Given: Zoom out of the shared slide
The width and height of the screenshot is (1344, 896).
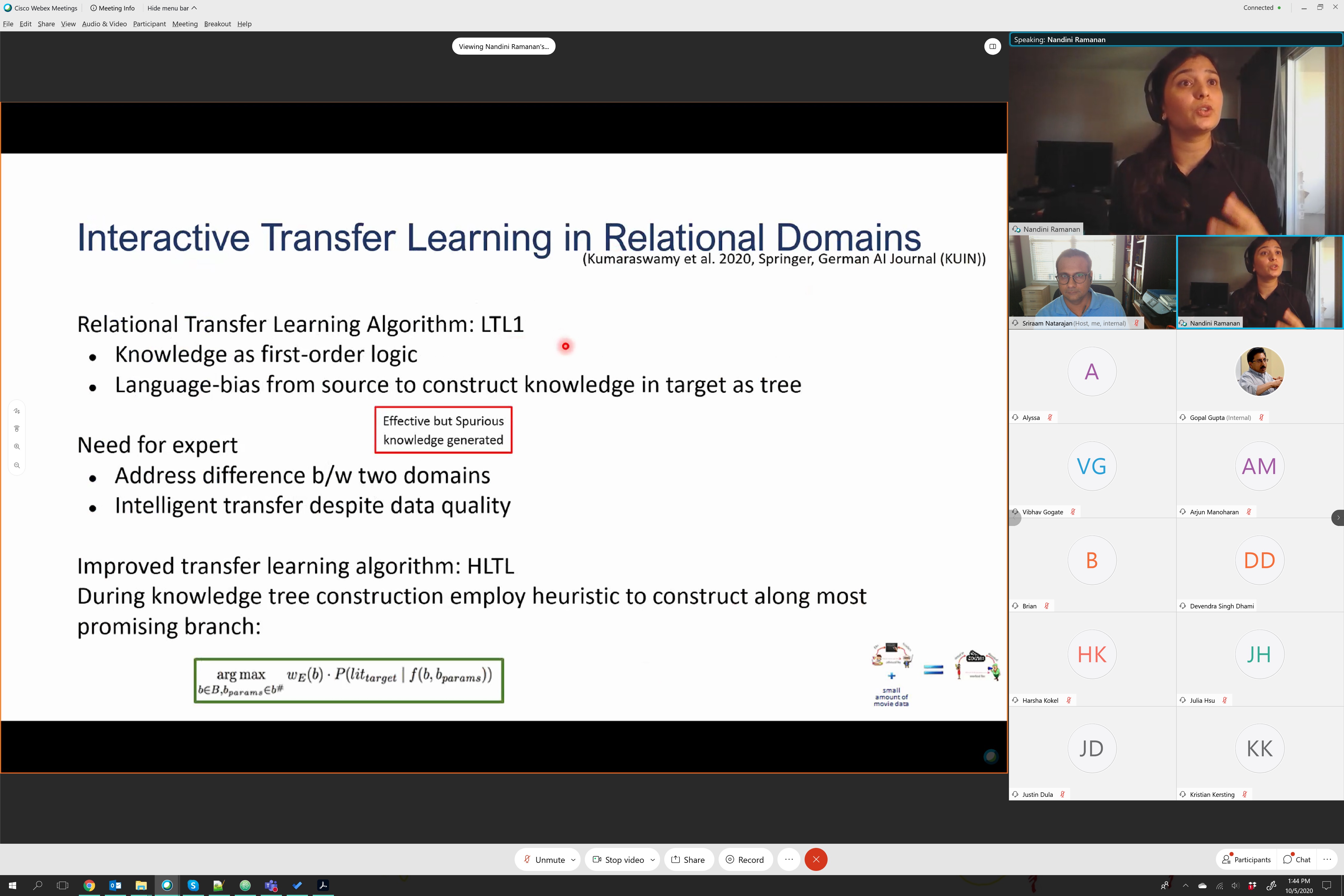Looking at the screenshot, I should [x=16, y=465].
